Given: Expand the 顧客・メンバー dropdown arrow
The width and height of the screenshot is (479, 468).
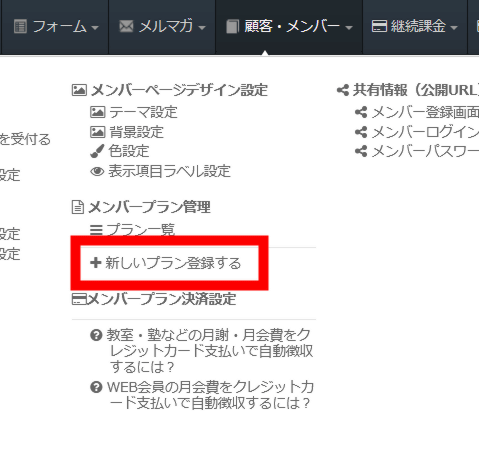Looking at the screenshot, I should click(x=349, y=28).
